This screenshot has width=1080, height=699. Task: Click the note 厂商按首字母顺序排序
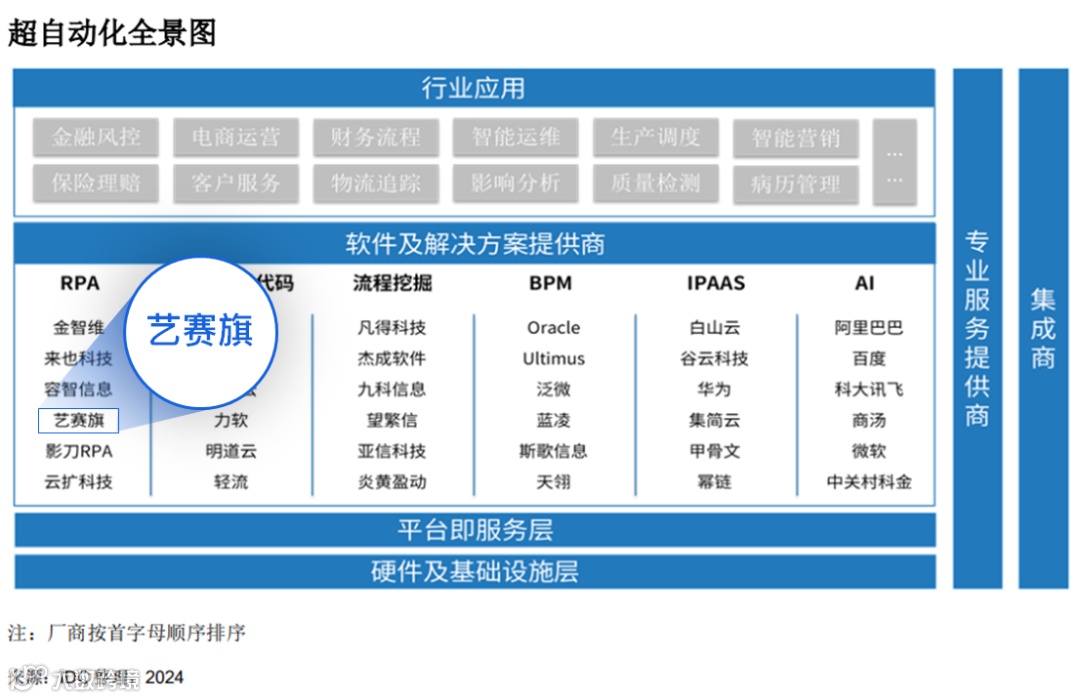146,633
